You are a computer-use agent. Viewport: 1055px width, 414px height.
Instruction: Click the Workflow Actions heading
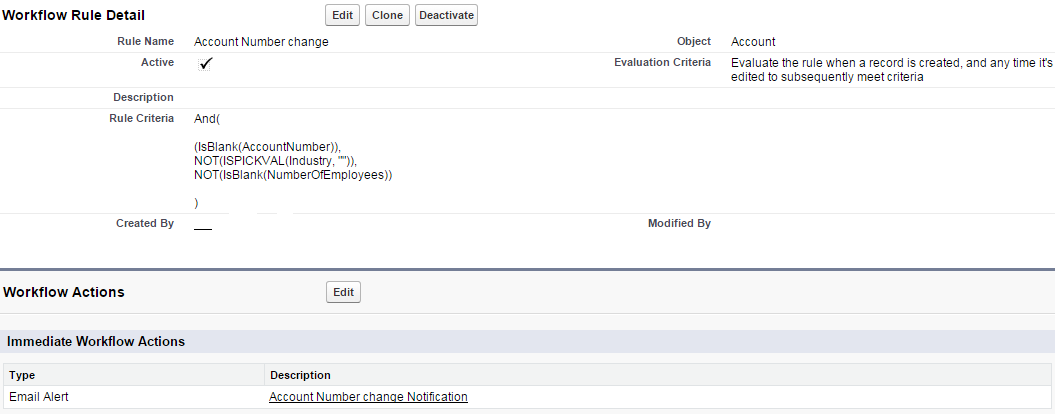(x=63, y=292)
